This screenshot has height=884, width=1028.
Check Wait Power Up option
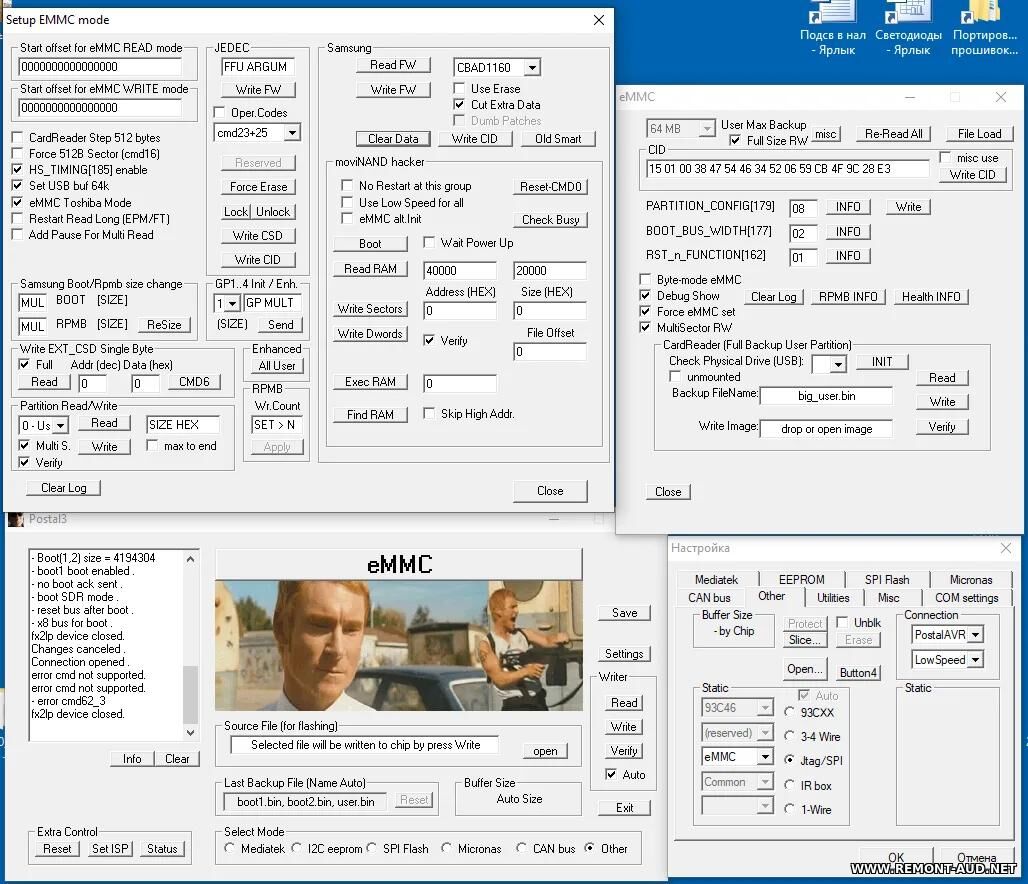429,243
